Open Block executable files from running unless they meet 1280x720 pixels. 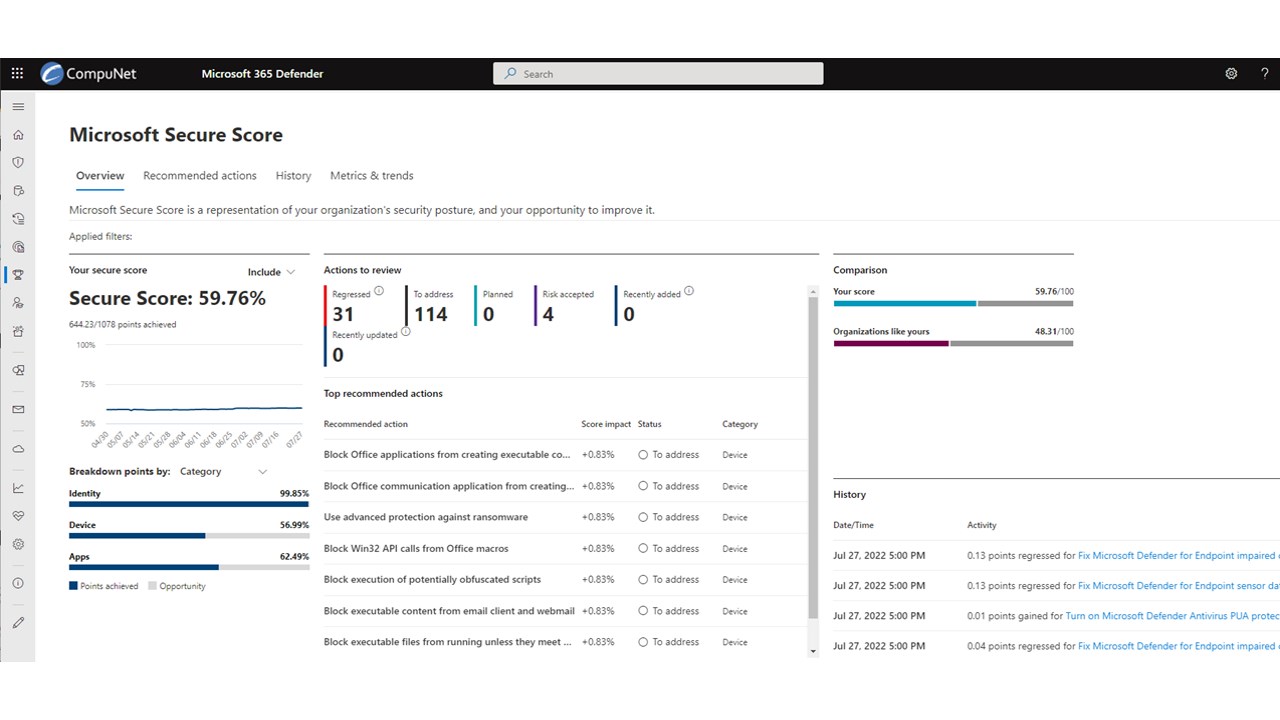(x=448, y=642)
